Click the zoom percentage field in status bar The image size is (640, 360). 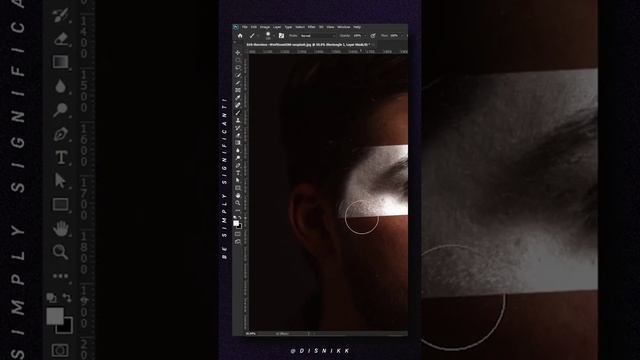(251, 333)
